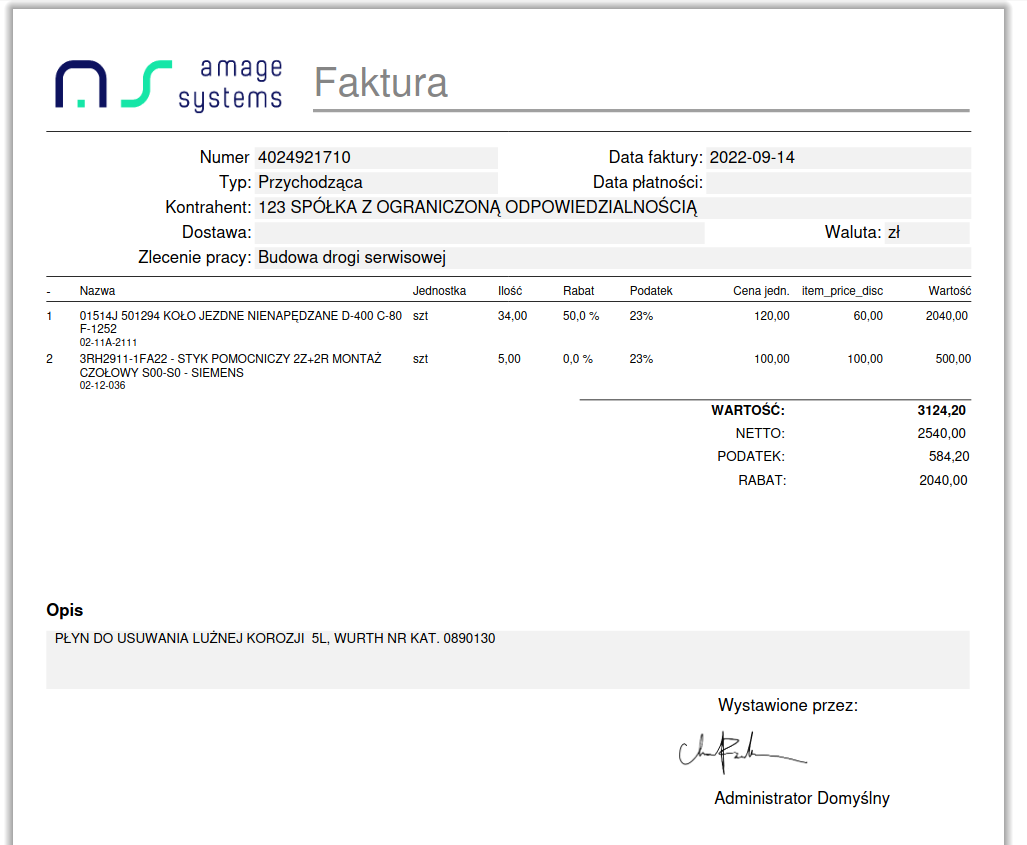
Task: Click the Administrator Domyślny name text
Action: 801,799
